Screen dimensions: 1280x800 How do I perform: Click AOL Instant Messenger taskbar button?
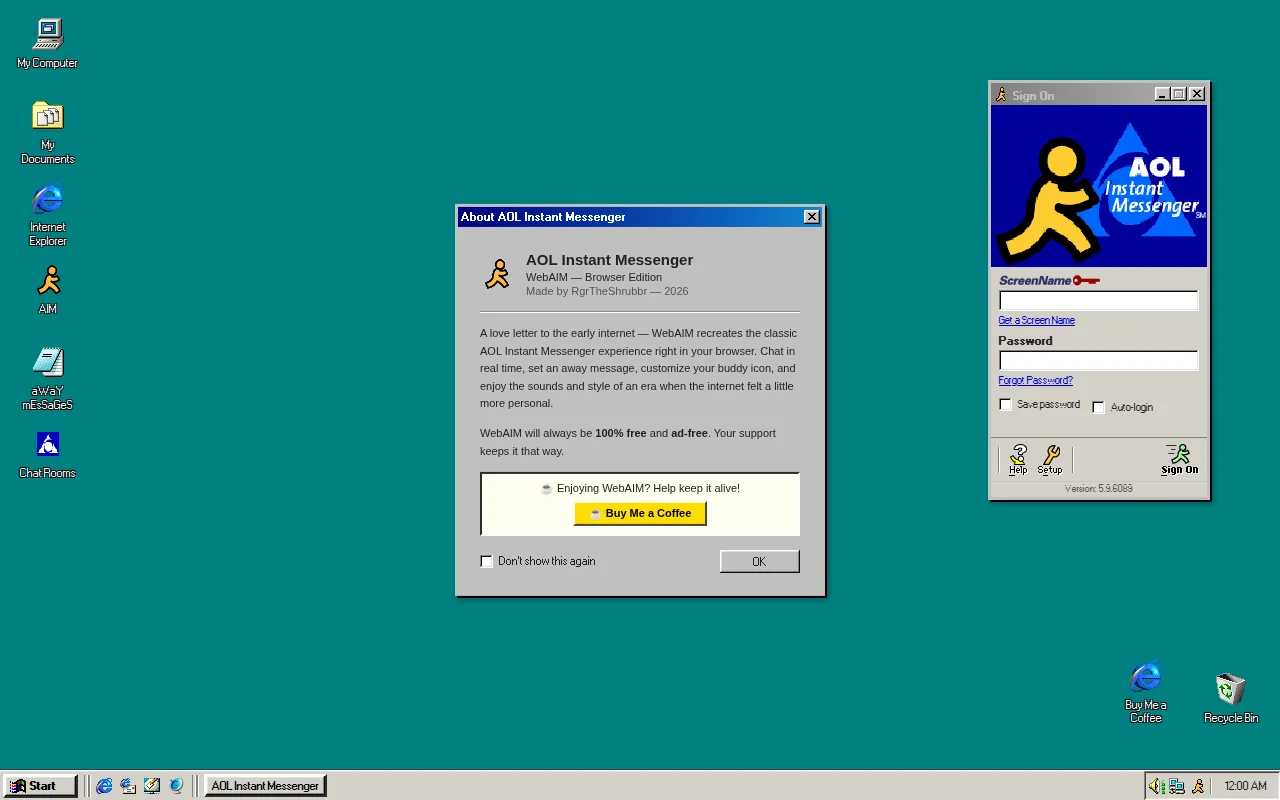(265, 786)
